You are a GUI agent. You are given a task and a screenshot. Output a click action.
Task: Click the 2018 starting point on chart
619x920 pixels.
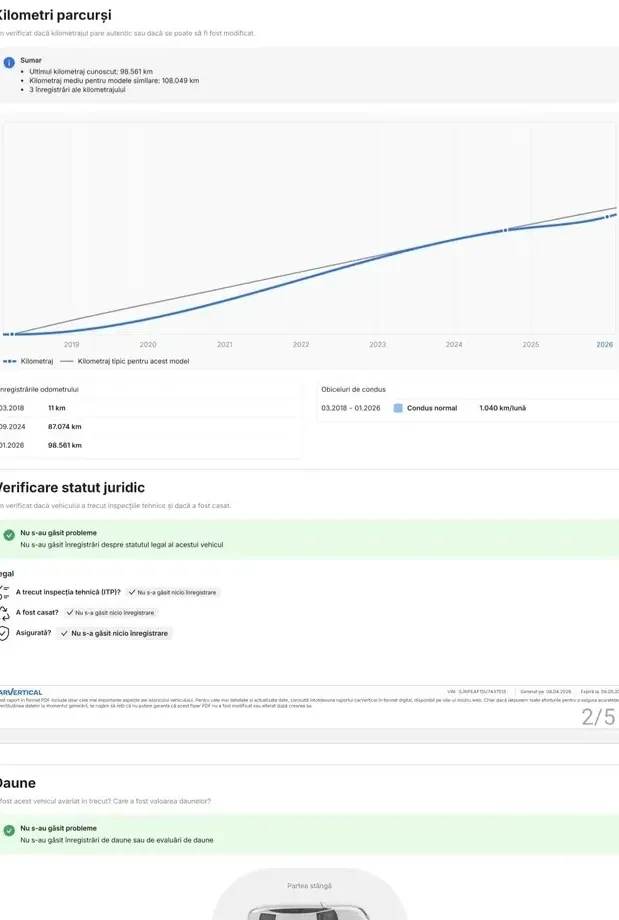click(x=12, y=334)
